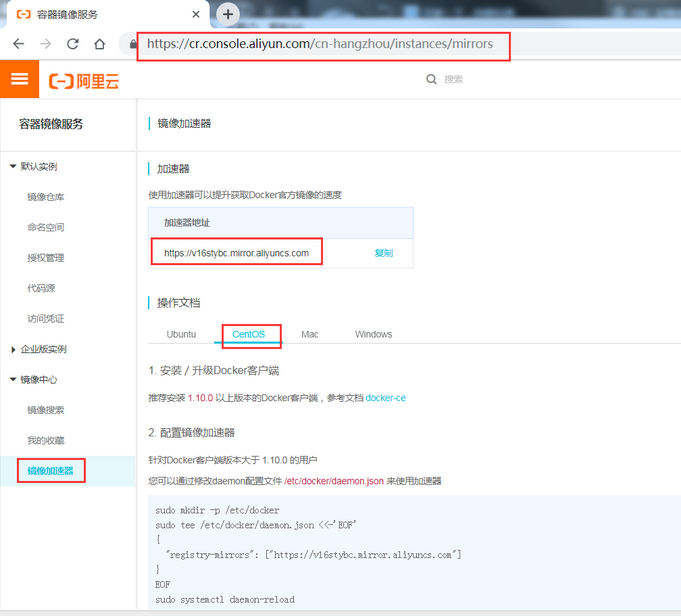Click the 加速器地址 header
The image size is (681, 616).
(x=187, y=223)
